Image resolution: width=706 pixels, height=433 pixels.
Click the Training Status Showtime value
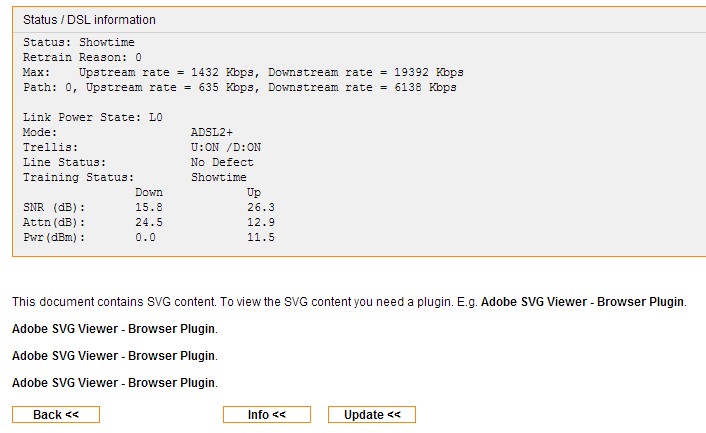[x=218, y=177]
